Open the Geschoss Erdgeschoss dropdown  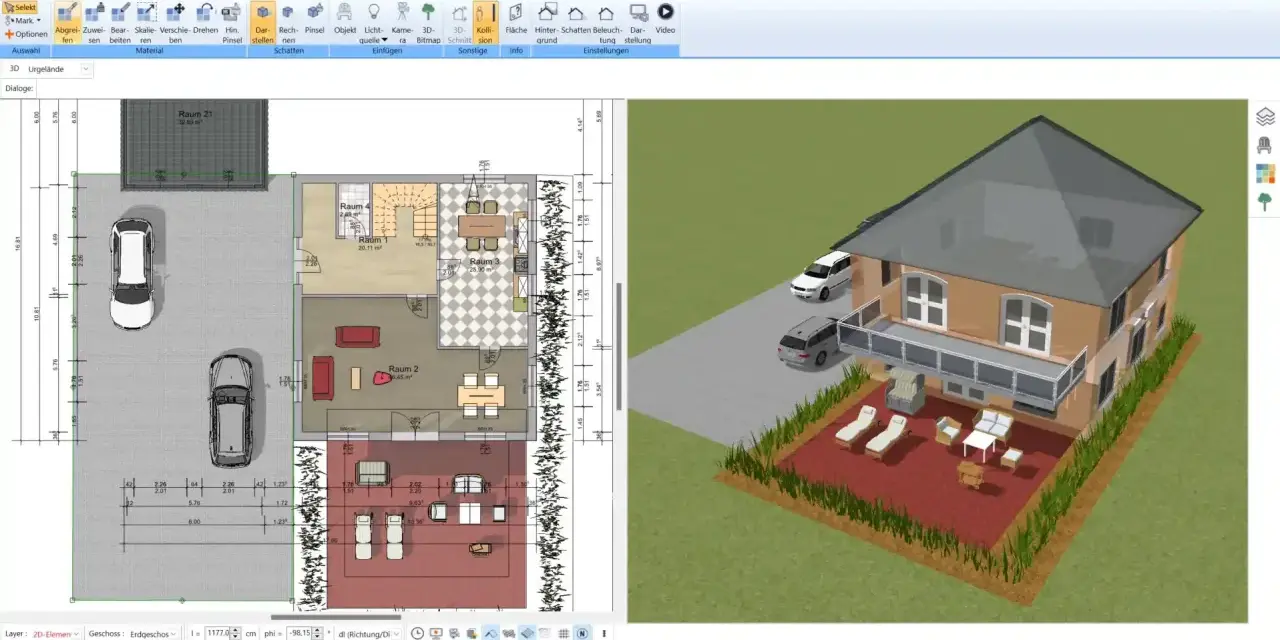[x=152, y=633]
